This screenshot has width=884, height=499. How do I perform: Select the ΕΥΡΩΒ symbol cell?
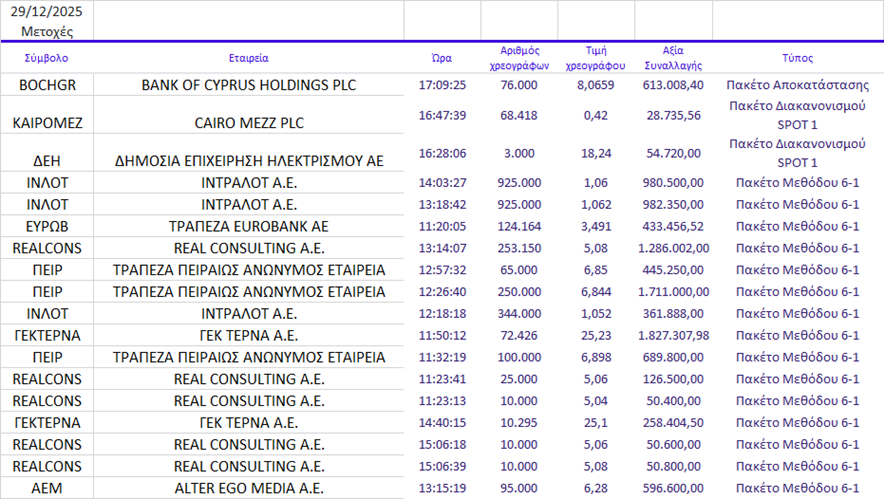(x=47, y=227)
